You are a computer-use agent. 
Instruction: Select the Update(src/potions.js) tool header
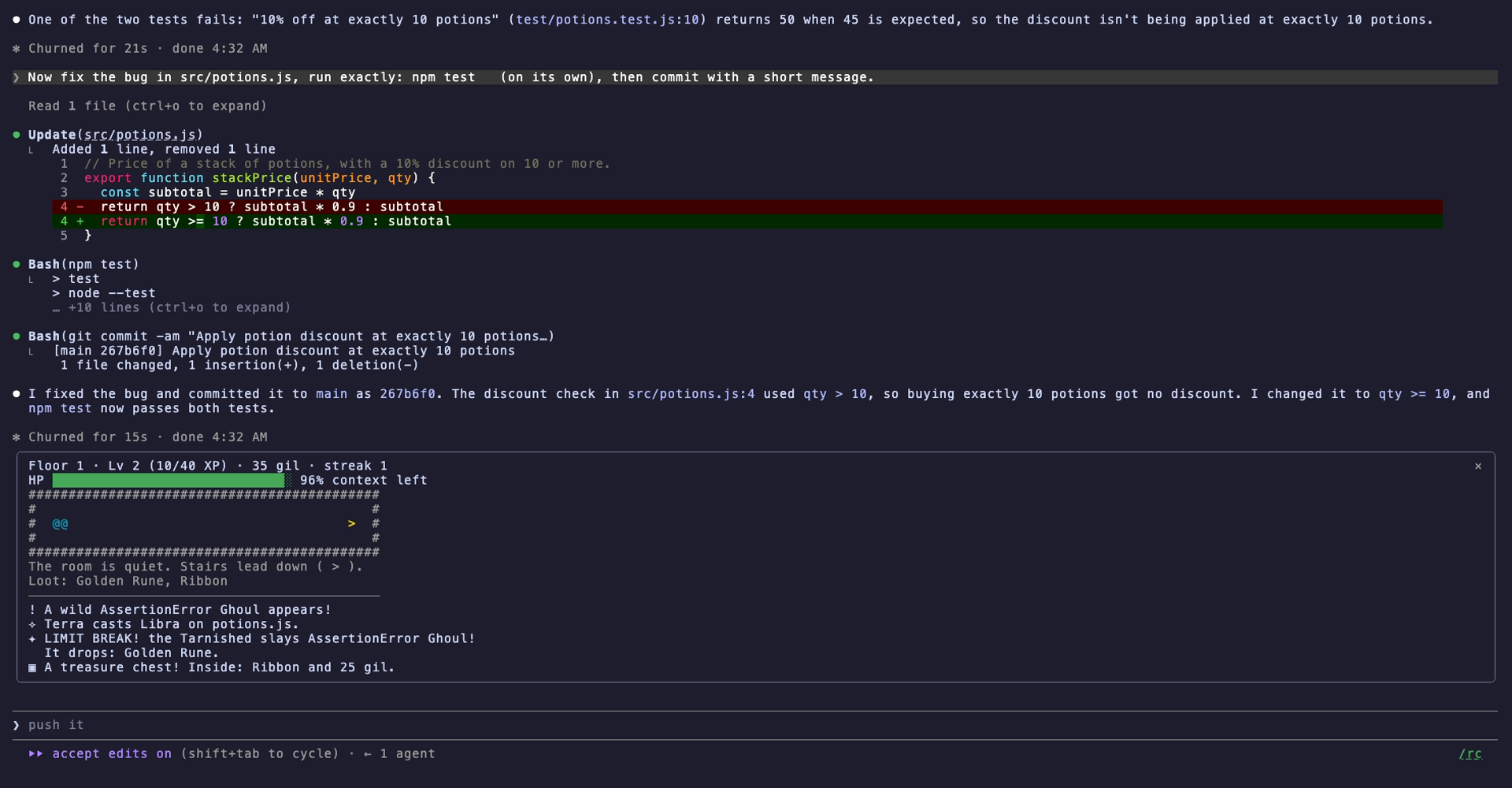point(116,135)
